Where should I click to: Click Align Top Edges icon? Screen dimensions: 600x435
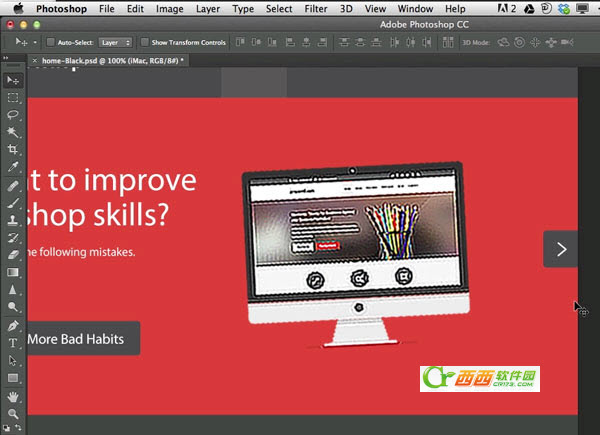pyautogui.click(x=240, y=42)
